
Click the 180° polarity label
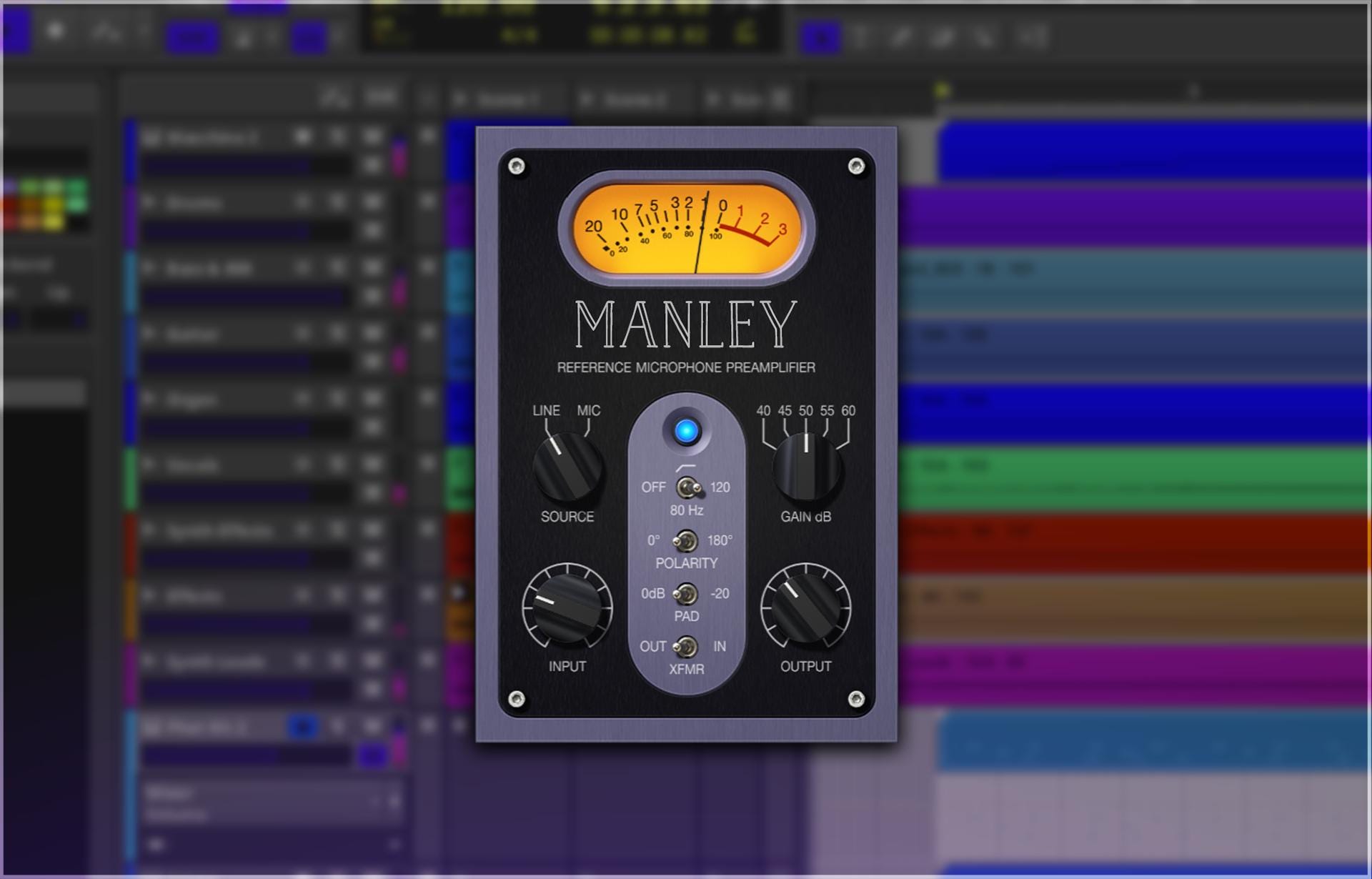click(x=720, y=541)
